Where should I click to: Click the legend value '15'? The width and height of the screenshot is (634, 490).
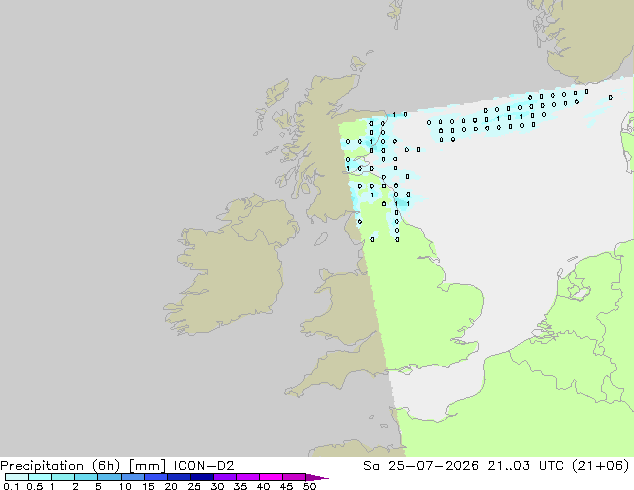tap(148, 486)
